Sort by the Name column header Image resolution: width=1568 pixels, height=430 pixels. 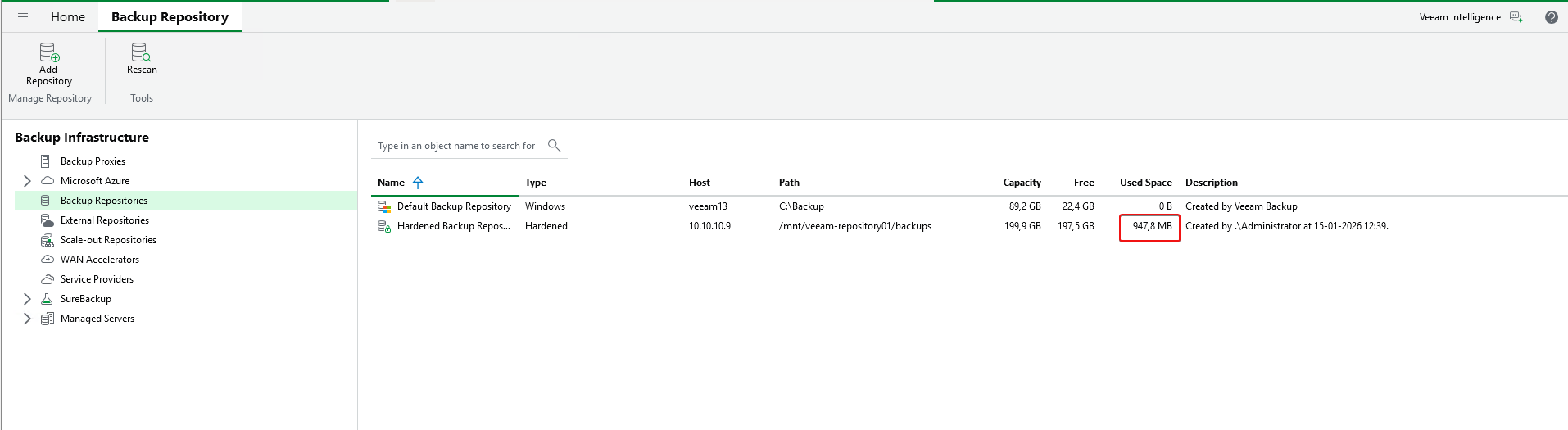click(x=391, y=183)
